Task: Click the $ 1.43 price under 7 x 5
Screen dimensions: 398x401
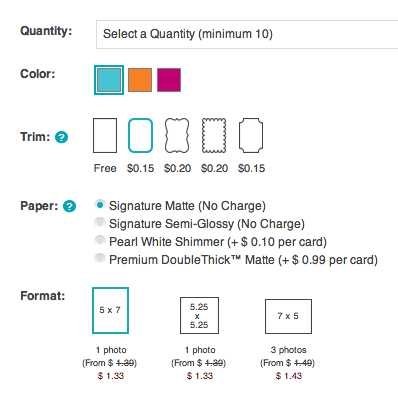Action: (x=289, y=376)
